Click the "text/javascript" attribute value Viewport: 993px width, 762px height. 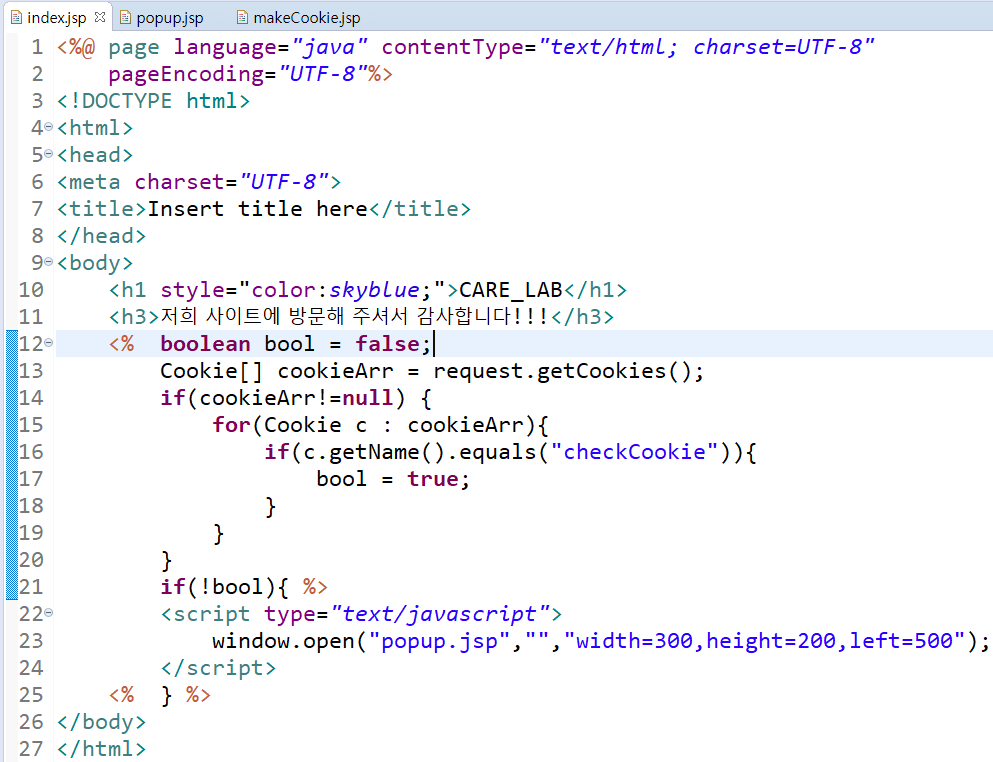[440, 614]
